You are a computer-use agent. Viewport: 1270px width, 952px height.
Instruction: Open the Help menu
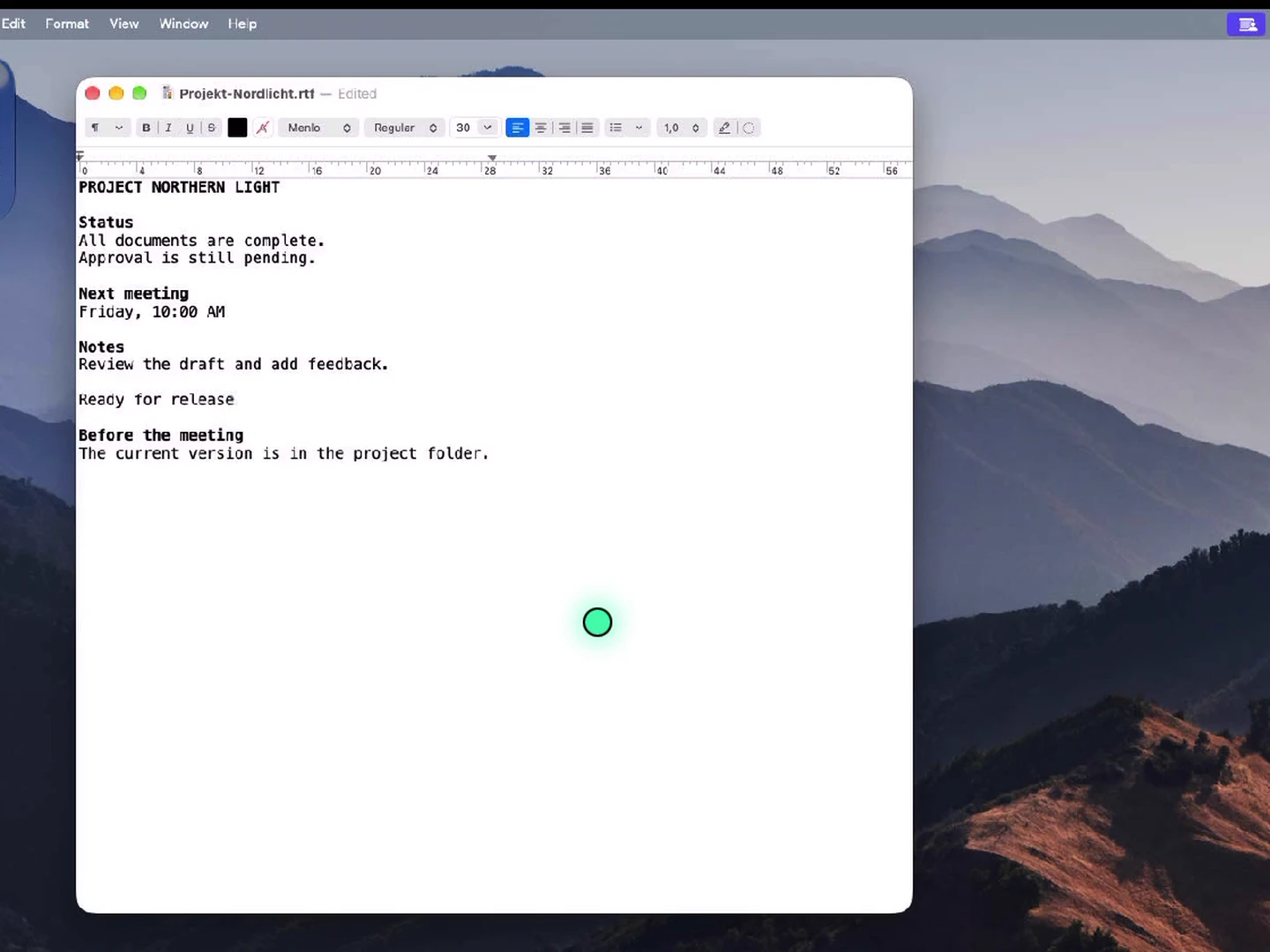click(x=243, y=24)
